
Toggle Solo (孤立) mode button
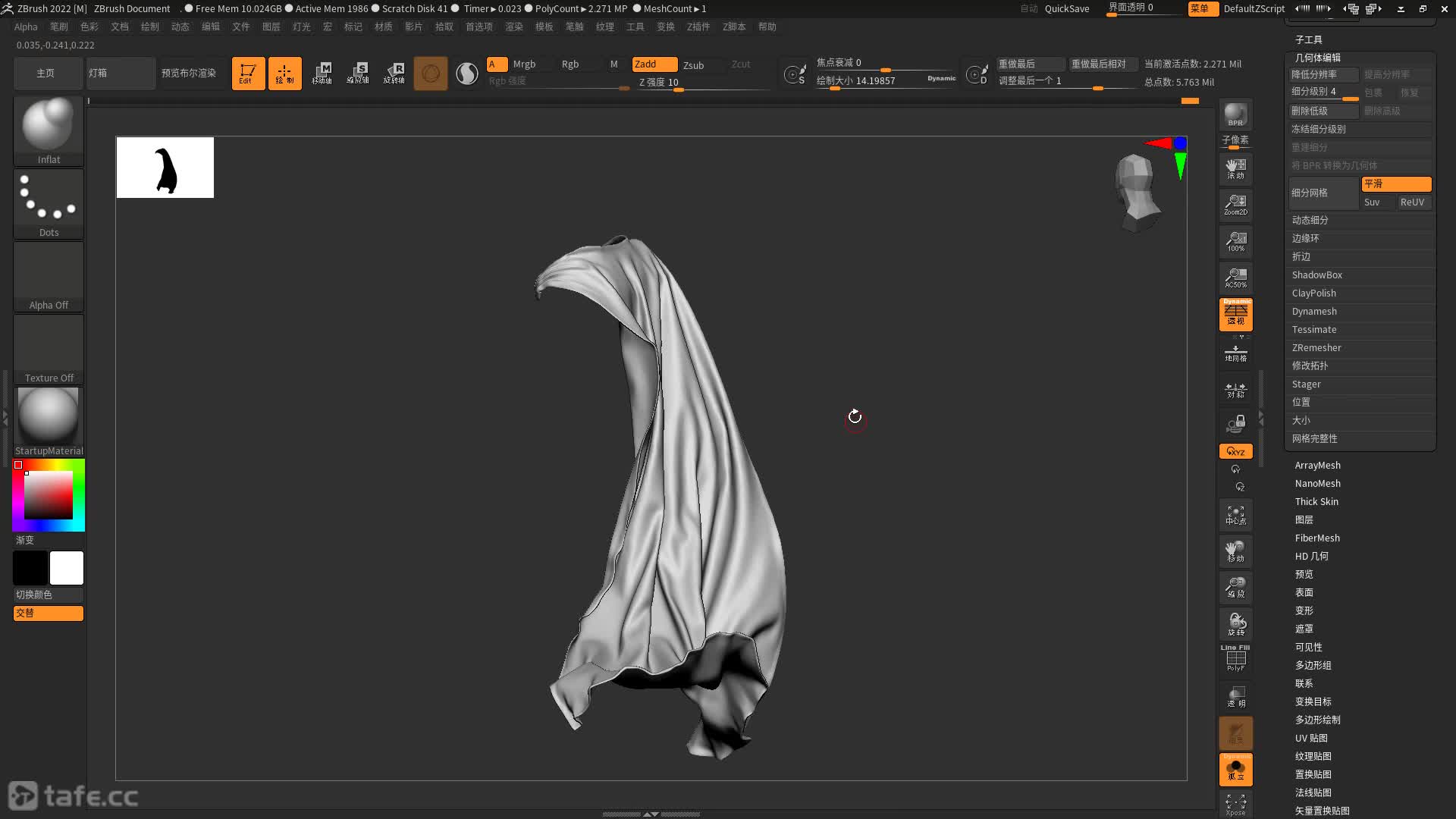coord(1235,769)
